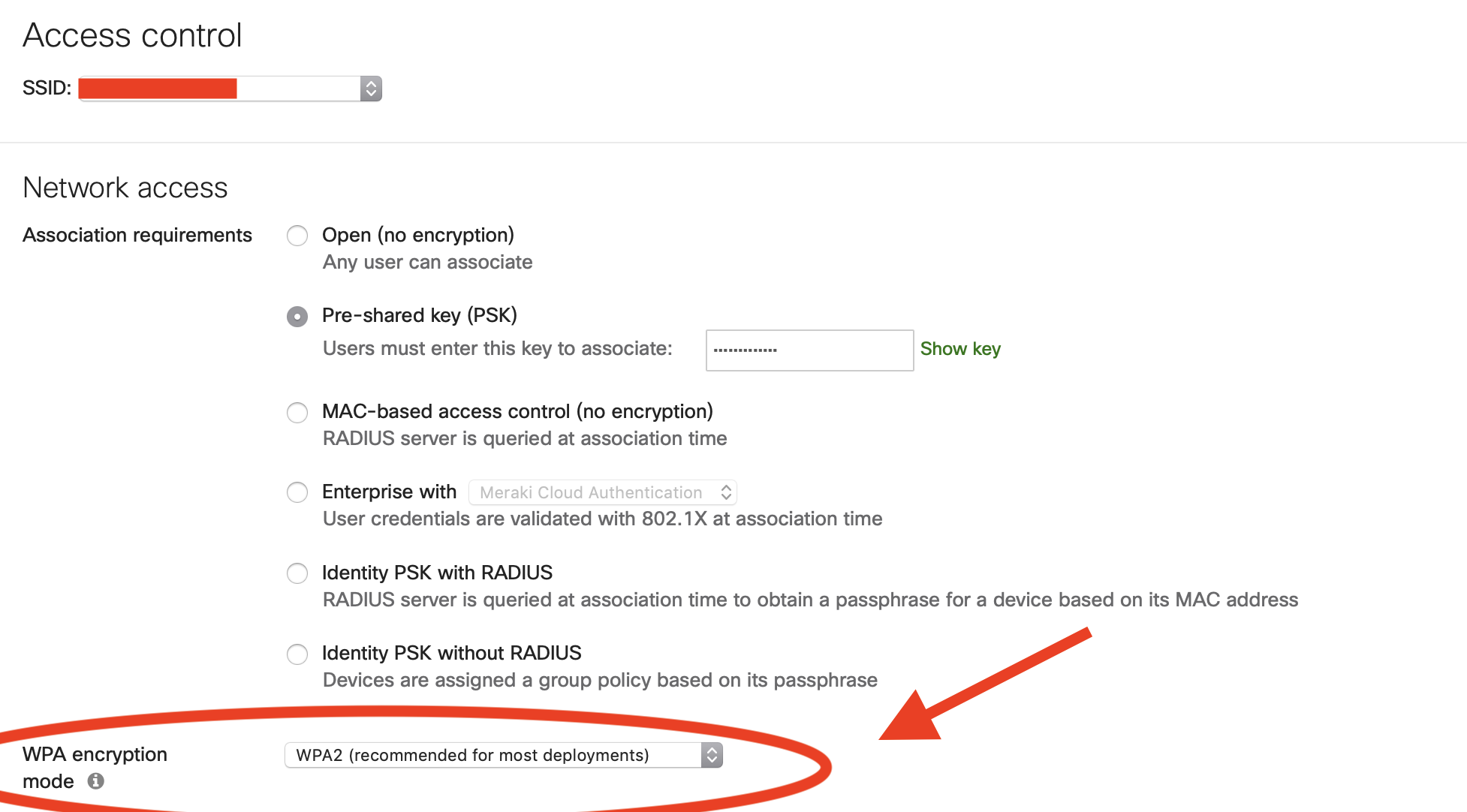Click the Open (no encryption) label text
The width and height of the screenshot is (1467, 812).
[418, 235]
